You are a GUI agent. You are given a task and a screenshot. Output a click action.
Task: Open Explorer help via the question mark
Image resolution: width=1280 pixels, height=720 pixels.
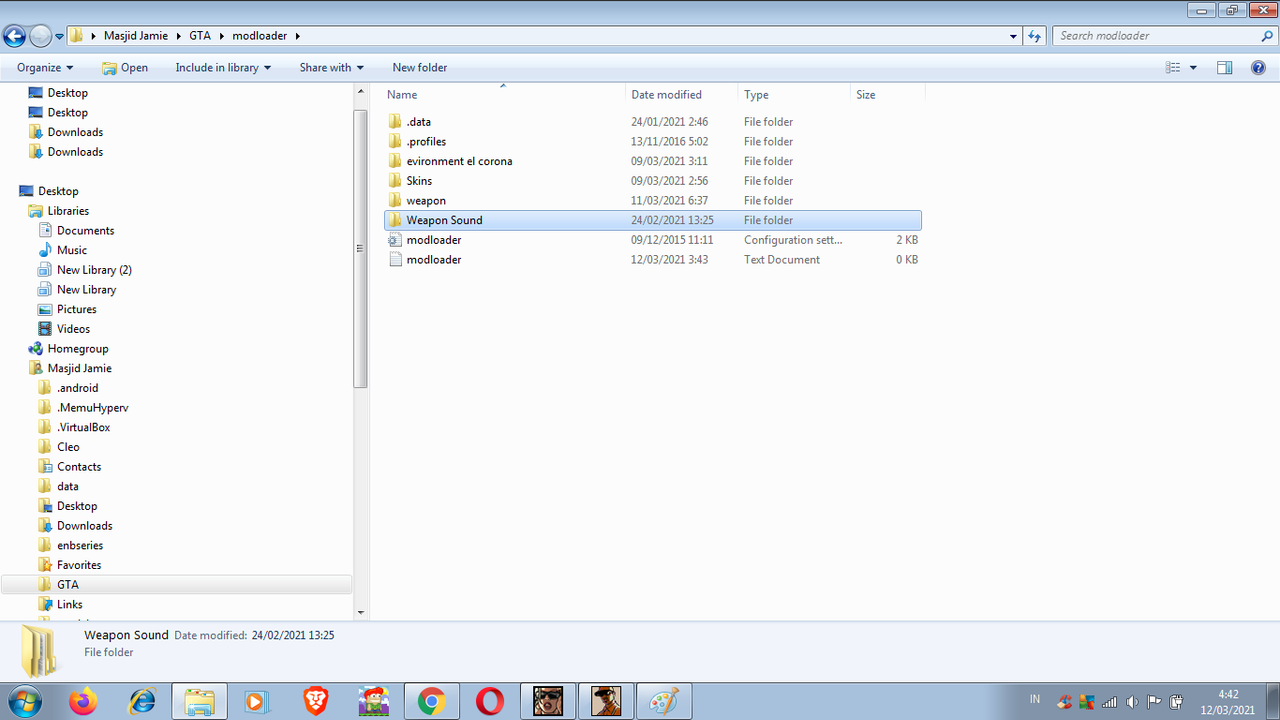tap(1259, 68)
